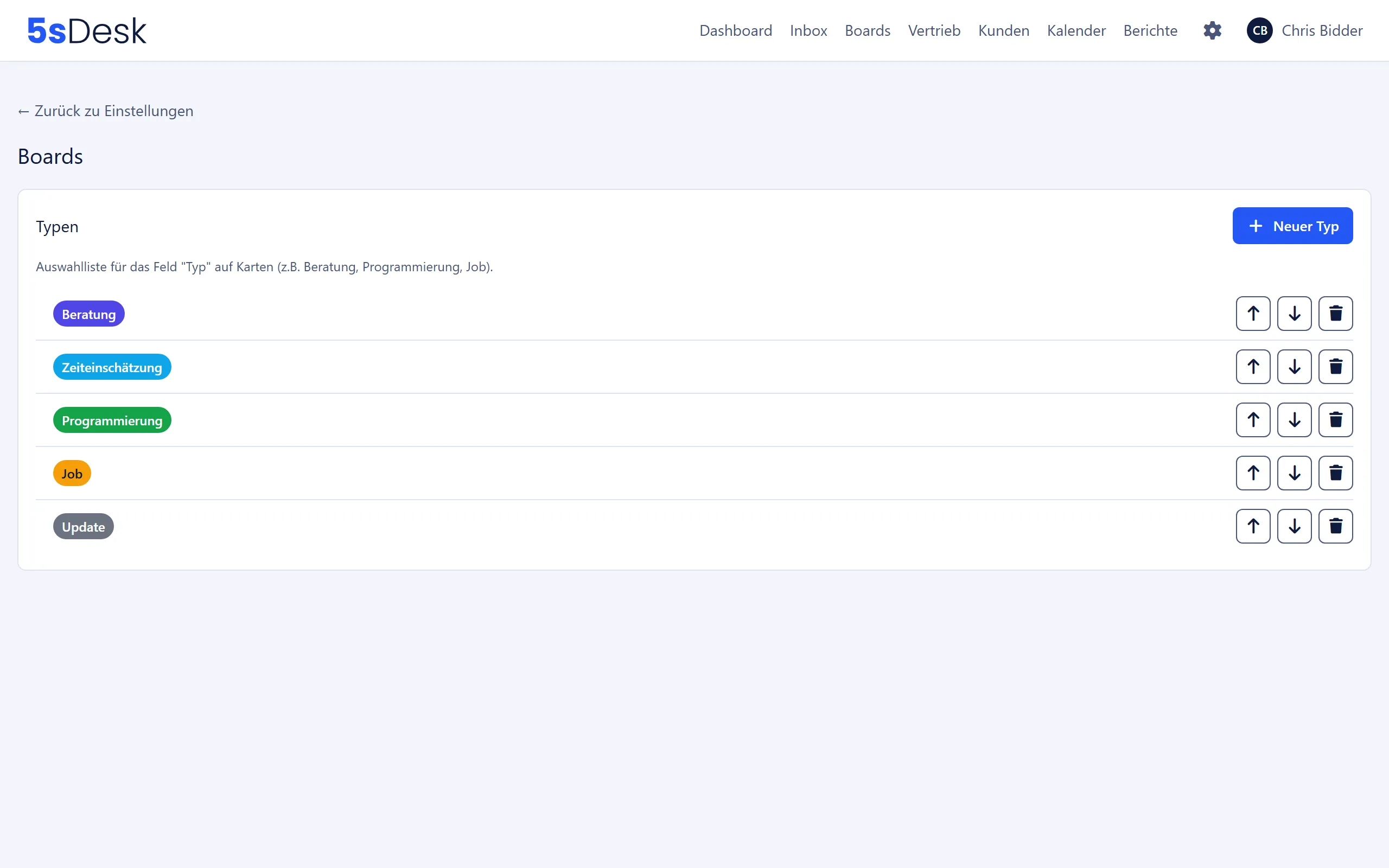Move Beratung down in the list
Screen dimensions: 1389x868
pyautogui.click(x=1294, y=314)
